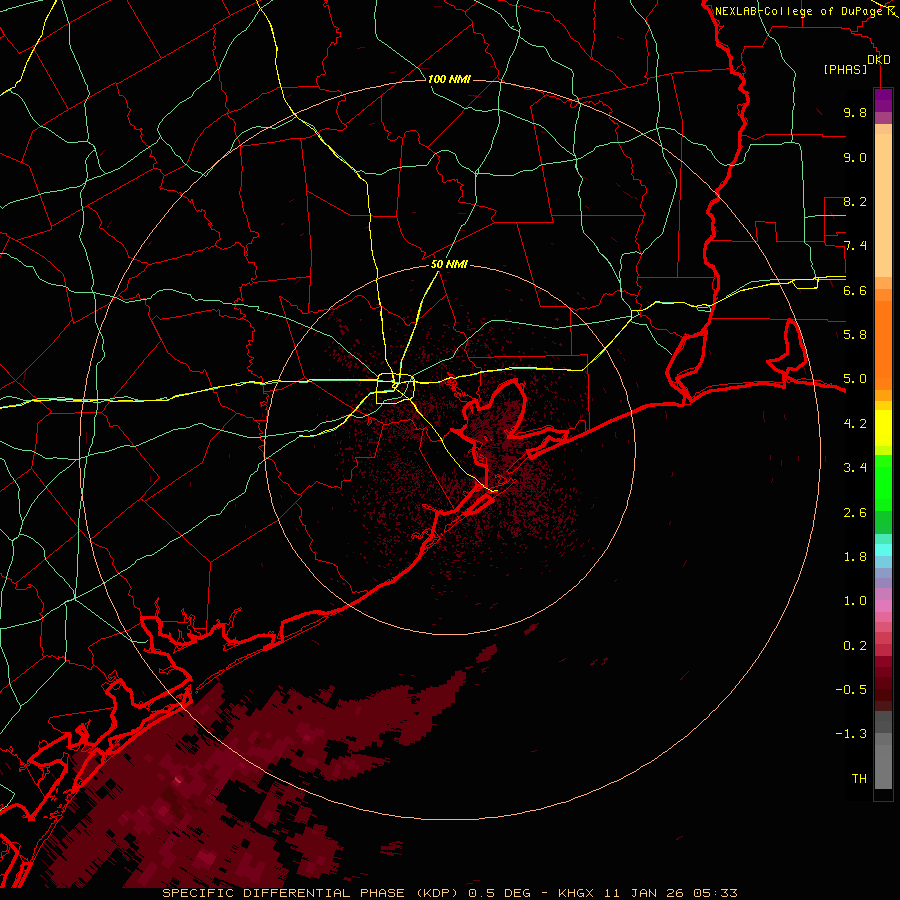
Task: Click the cyan segment of the color scale
Action: (883, 550)
